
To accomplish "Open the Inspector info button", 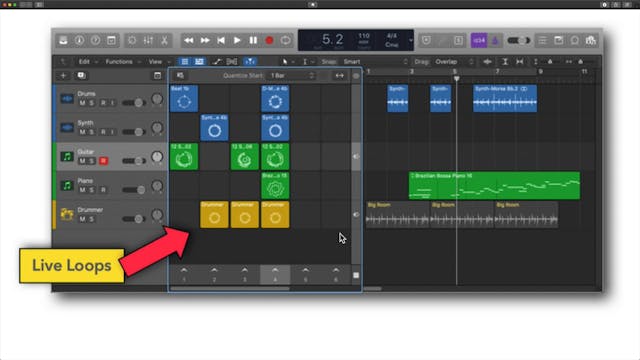I will pyautogui.click(x=79, y=40).
